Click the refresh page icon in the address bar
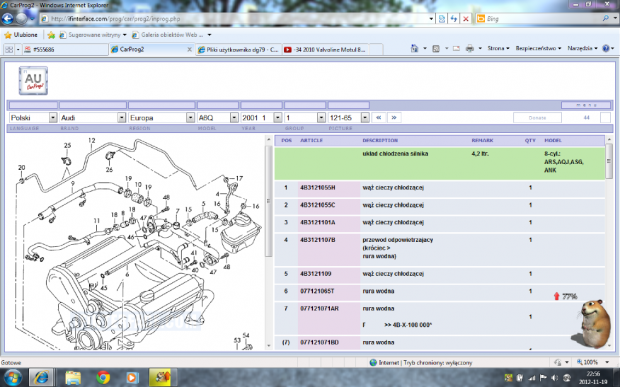The height and width of the screenshot is (387, 620). point(454,19)
